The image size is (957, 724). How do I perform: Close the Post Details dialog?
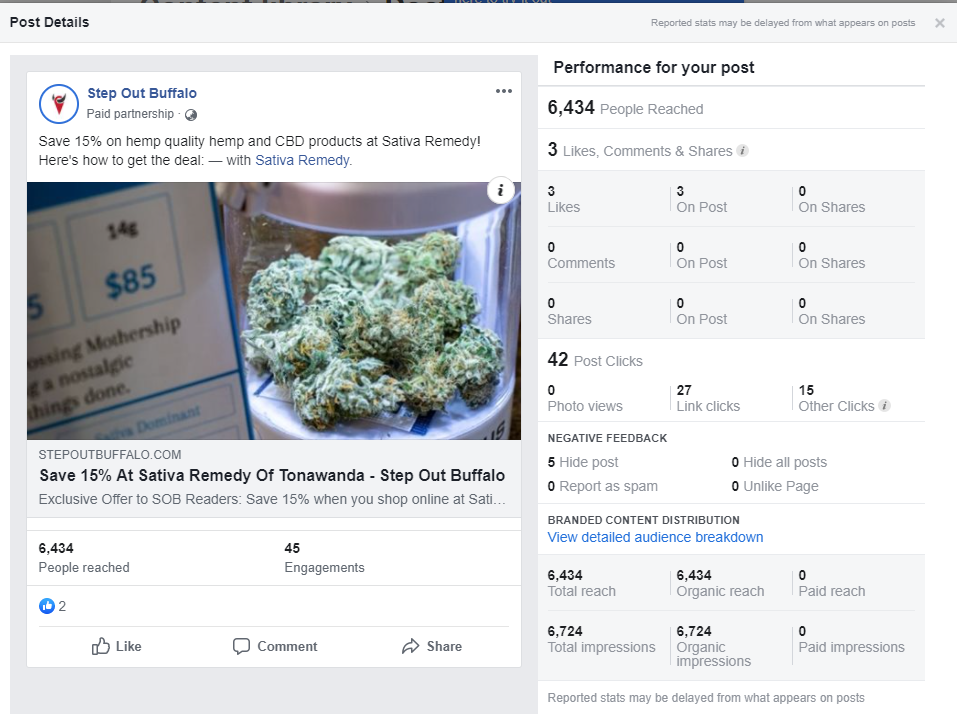939,23
